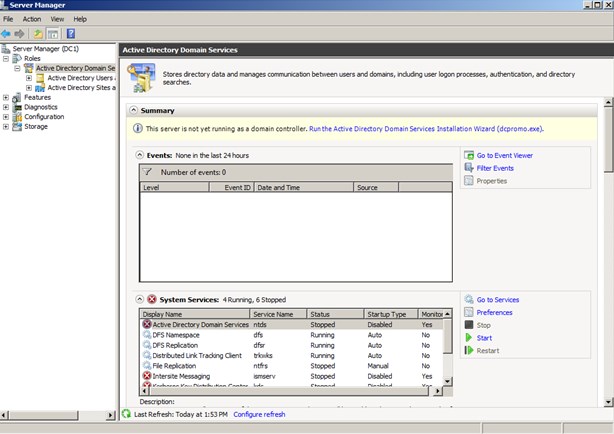
Task: Click the Go to Services gear icon
Action: point(469,299)
